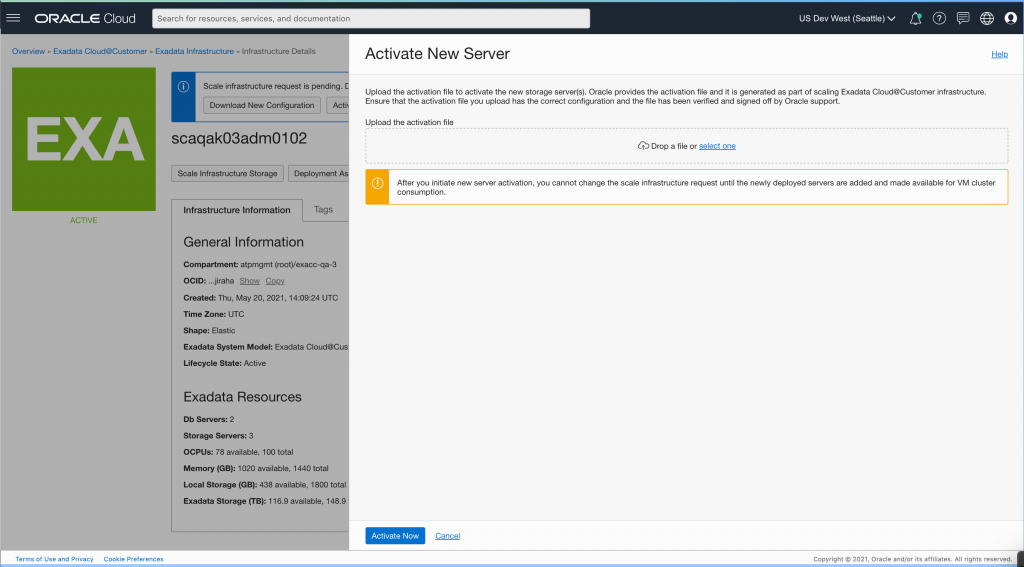
Task: Focus the top search field
Action: [x=370, y=18]
